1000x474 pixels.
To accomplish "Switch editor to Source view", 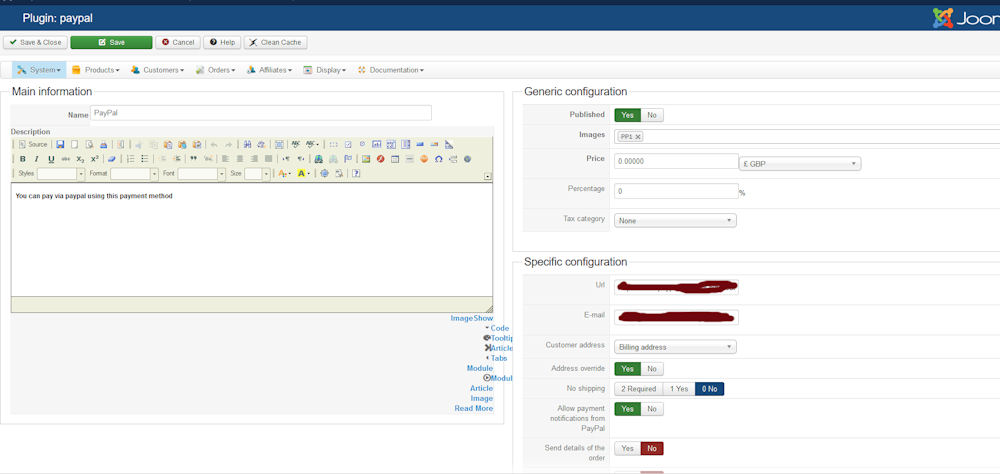I will pos(33,145).
